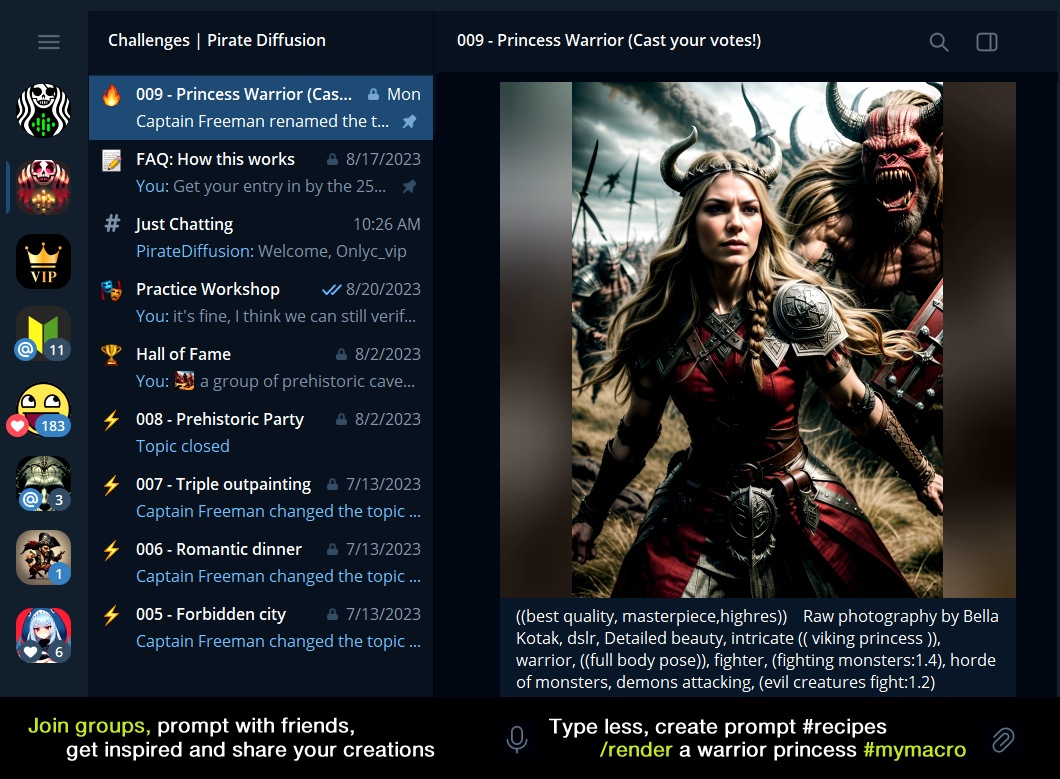This screenshot has height=779, width=1060.
Task: Toggle the right sidebar panel
Action: (x=987, y=42)
